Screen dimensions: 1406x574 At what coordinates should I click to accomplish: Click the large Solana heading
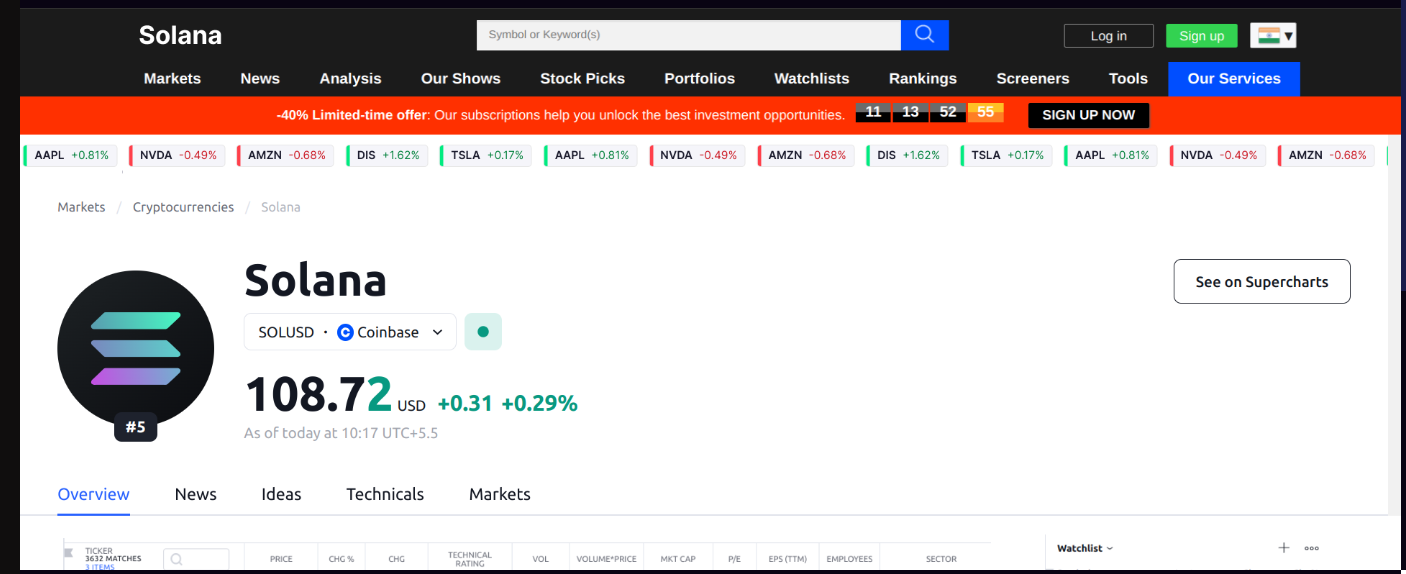315,280
